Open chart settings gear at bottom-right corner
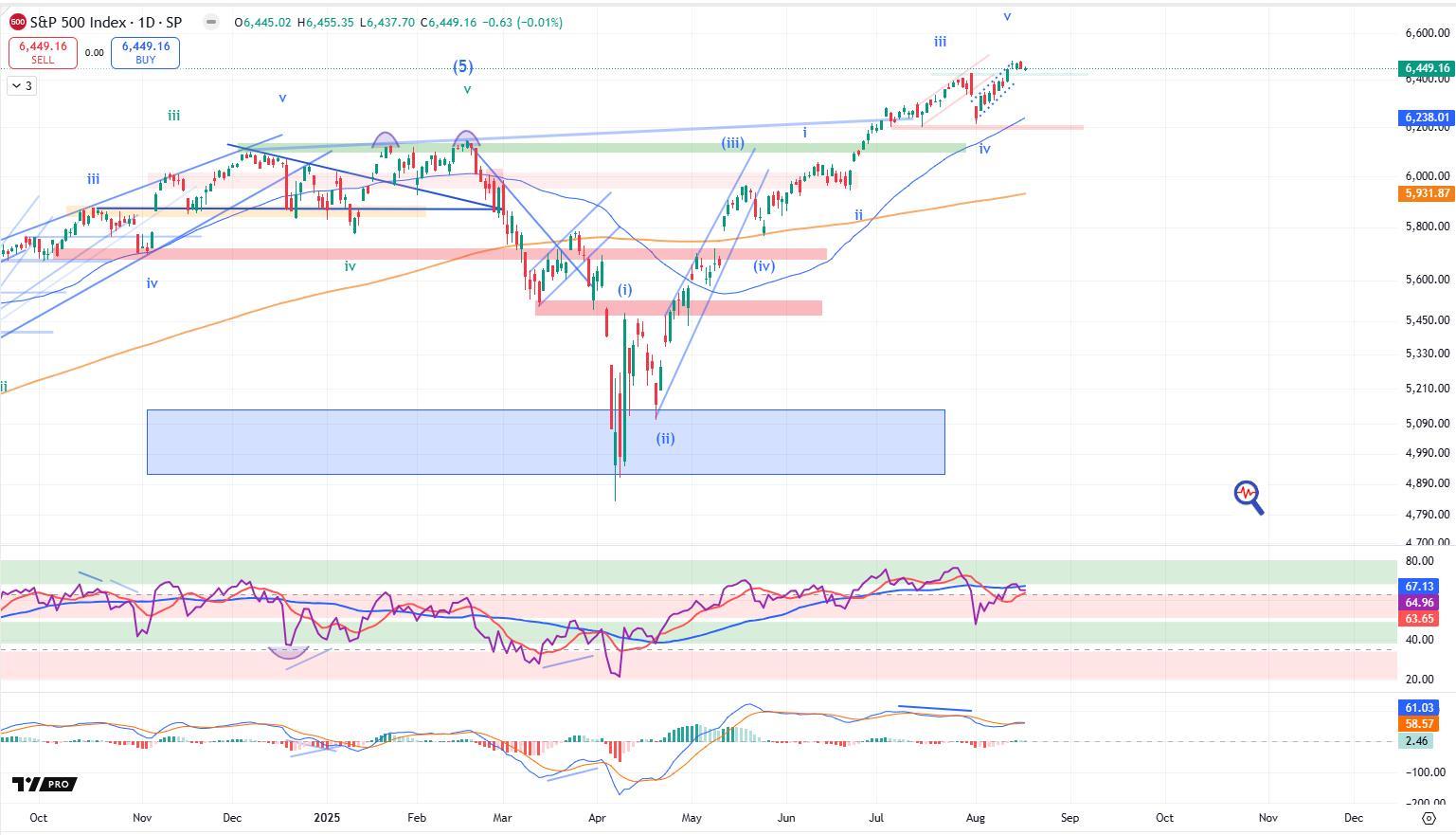Screen dimensions: 1456x835 1429,818
